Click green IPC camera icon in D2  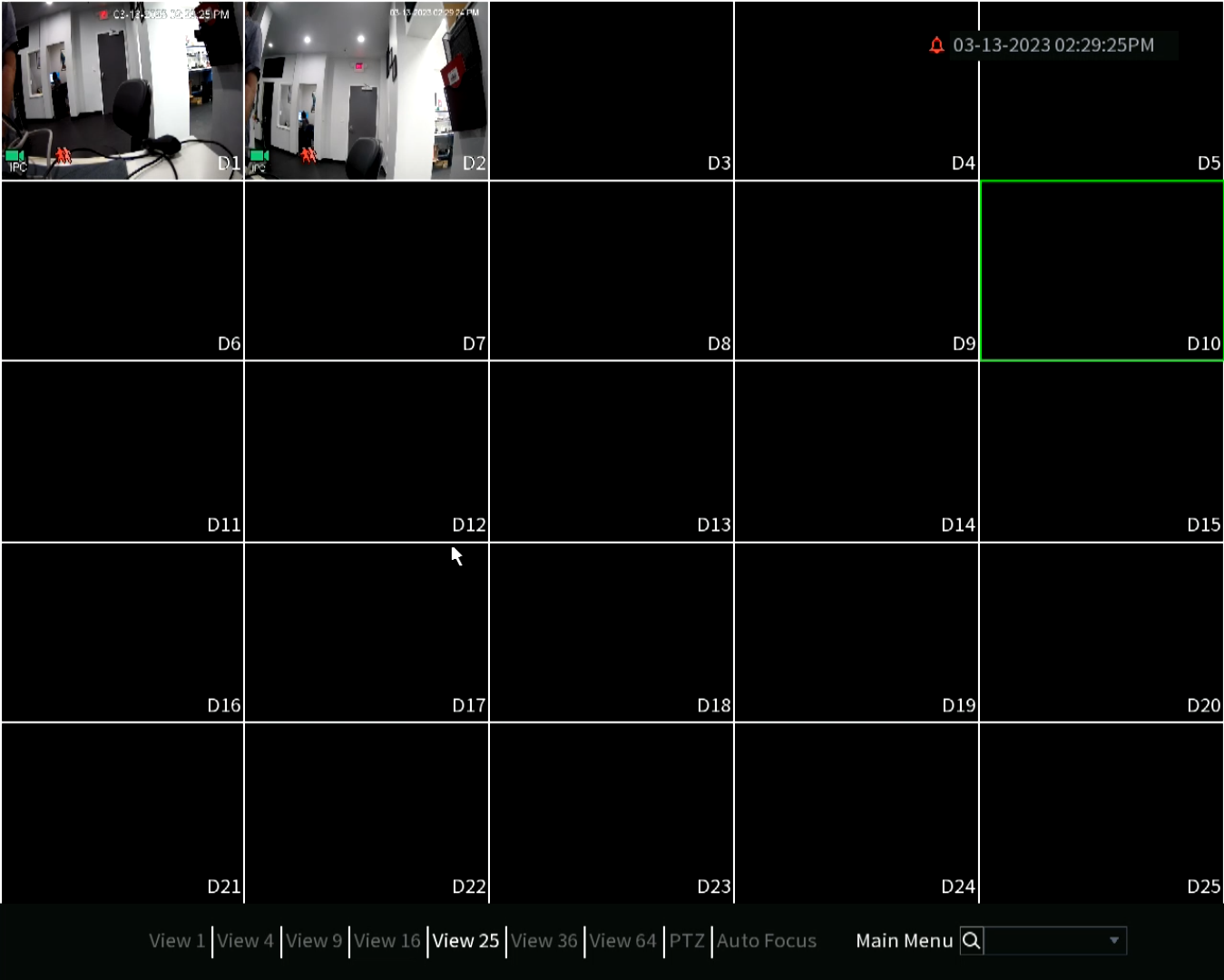pyautogui.click(x=259, y=156)
